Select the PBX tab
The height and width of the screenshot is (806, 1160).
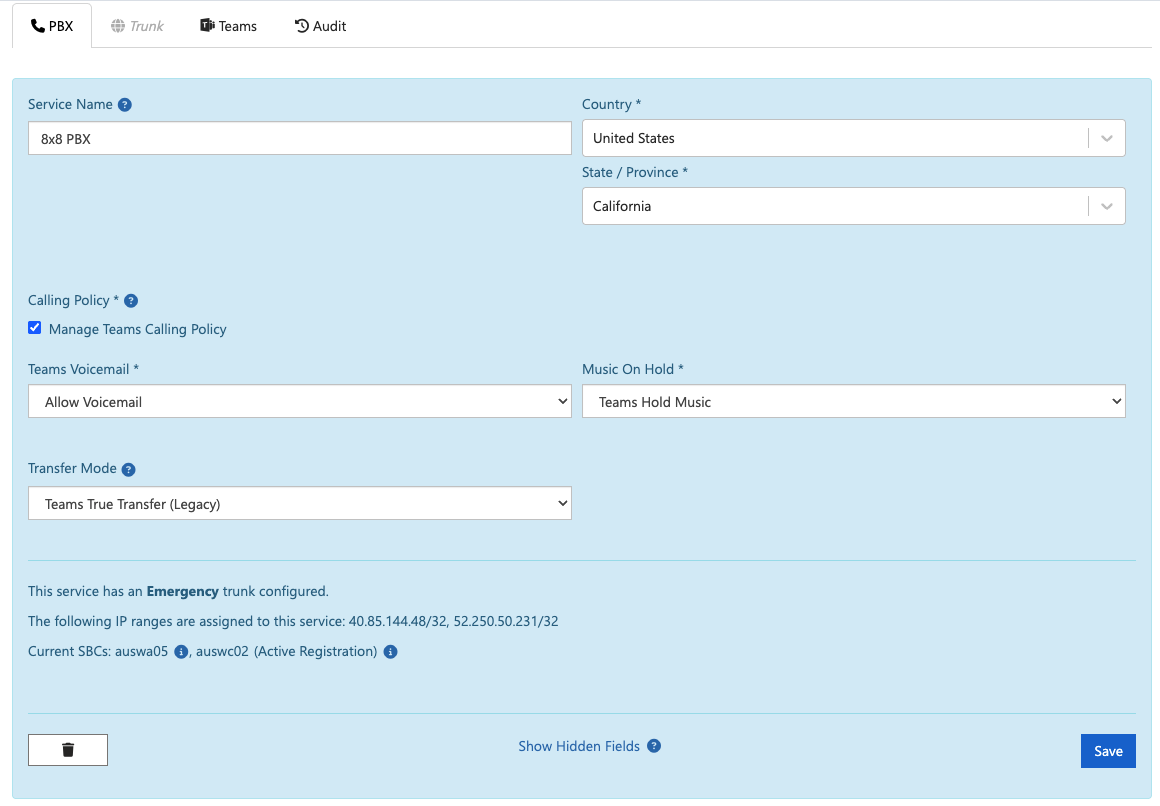click(52, 26)
